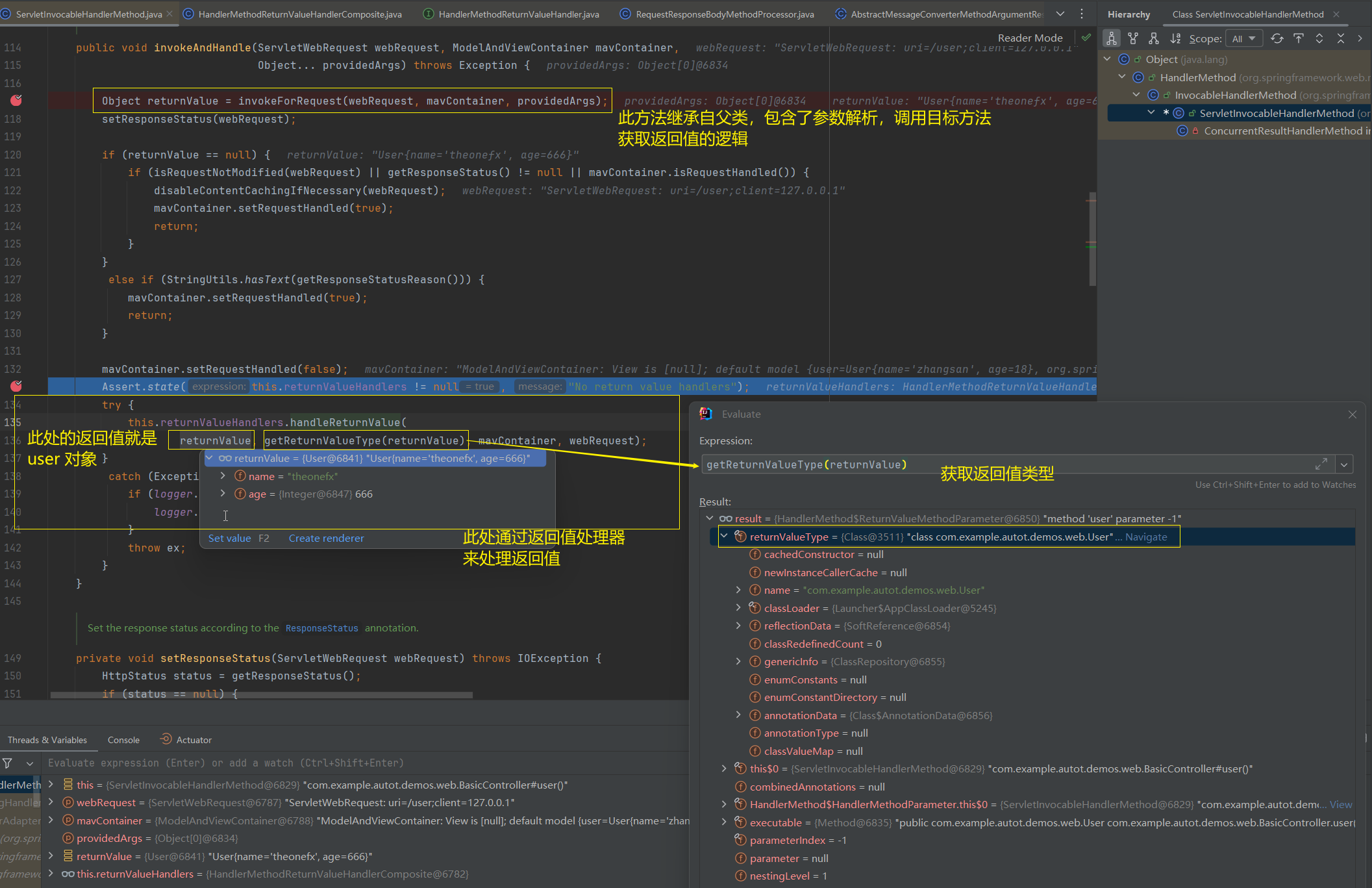
Task: Expand the Evaluate expression editor
Action: coord(1321,464)
